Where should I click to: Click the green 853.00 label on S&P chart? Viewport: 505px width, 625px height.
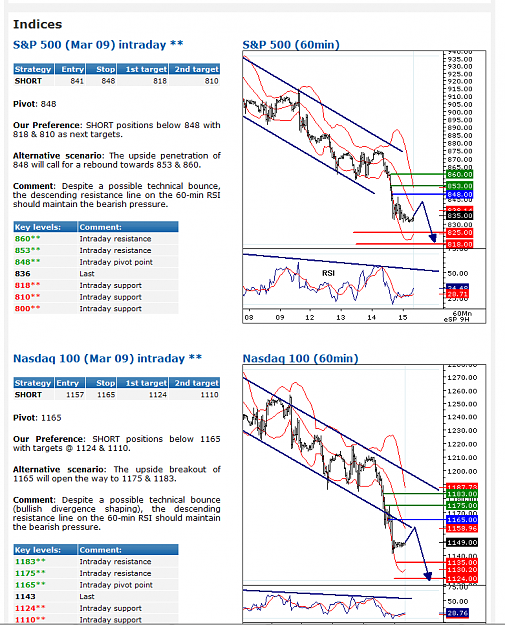pyautogui.click(x=459, y=186)
